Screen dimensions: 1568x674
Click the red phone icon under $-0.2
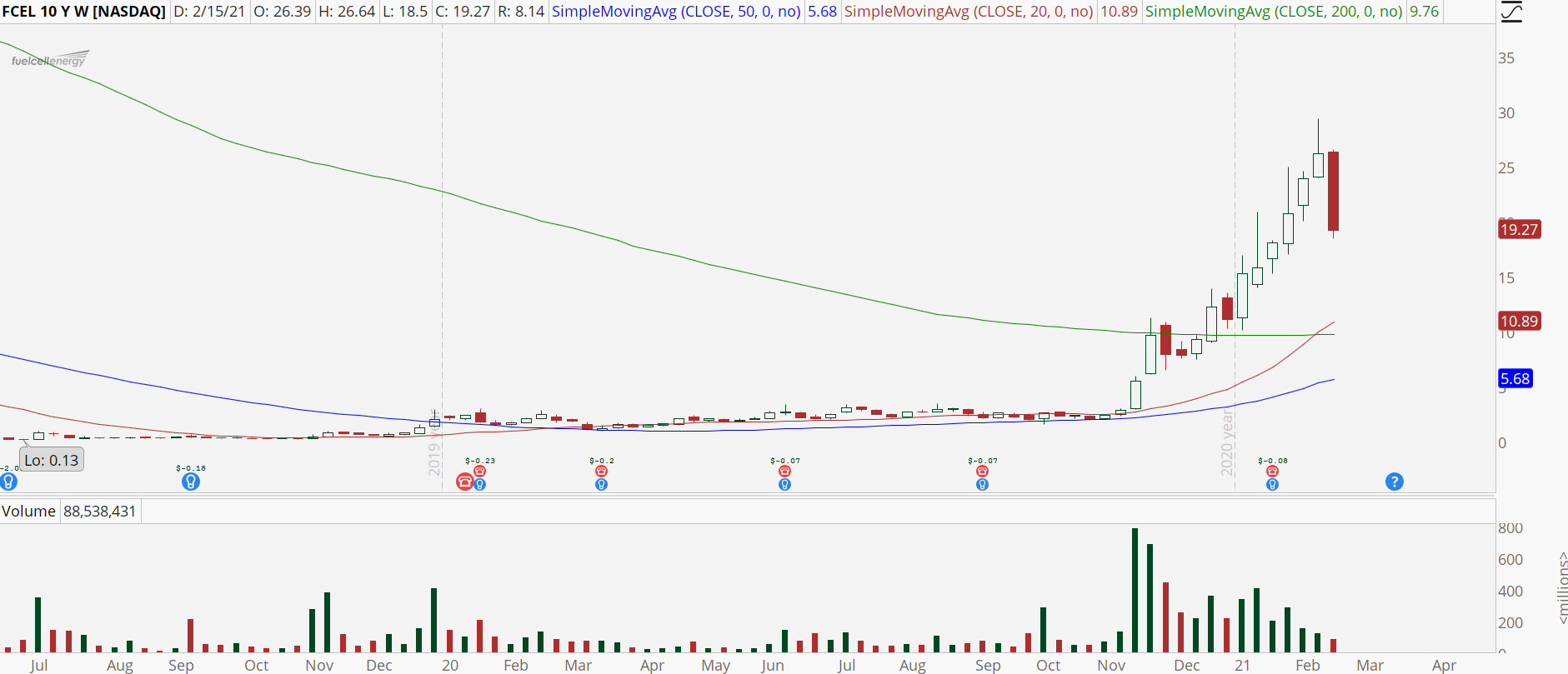pyautogui.click(x=602, y=472)
